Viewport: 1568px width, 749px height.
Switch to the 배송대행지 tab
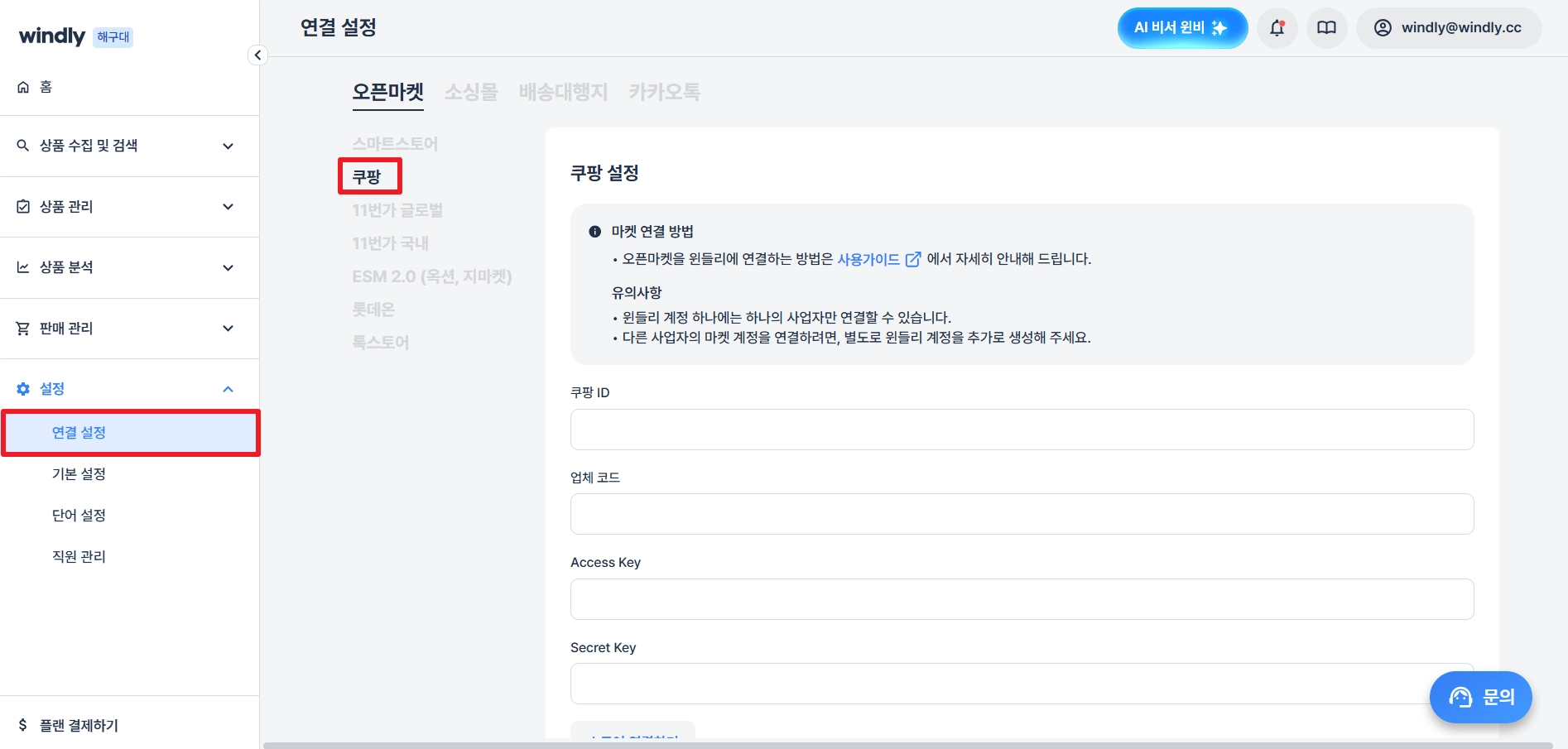[x=563, y=92]
